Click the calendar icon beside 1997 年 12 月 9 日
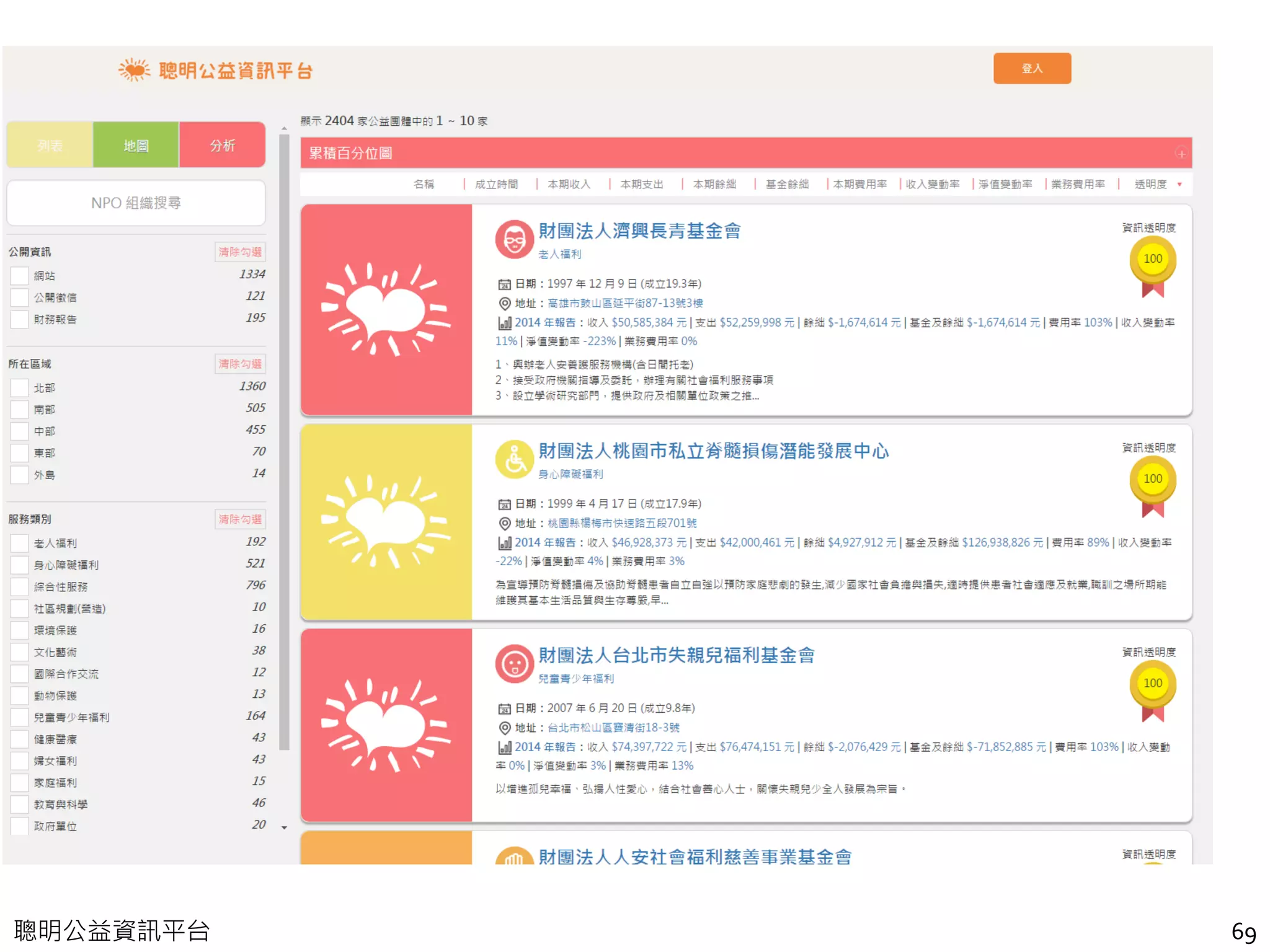The image size is (1270, 952). click(x=505, y=284)
